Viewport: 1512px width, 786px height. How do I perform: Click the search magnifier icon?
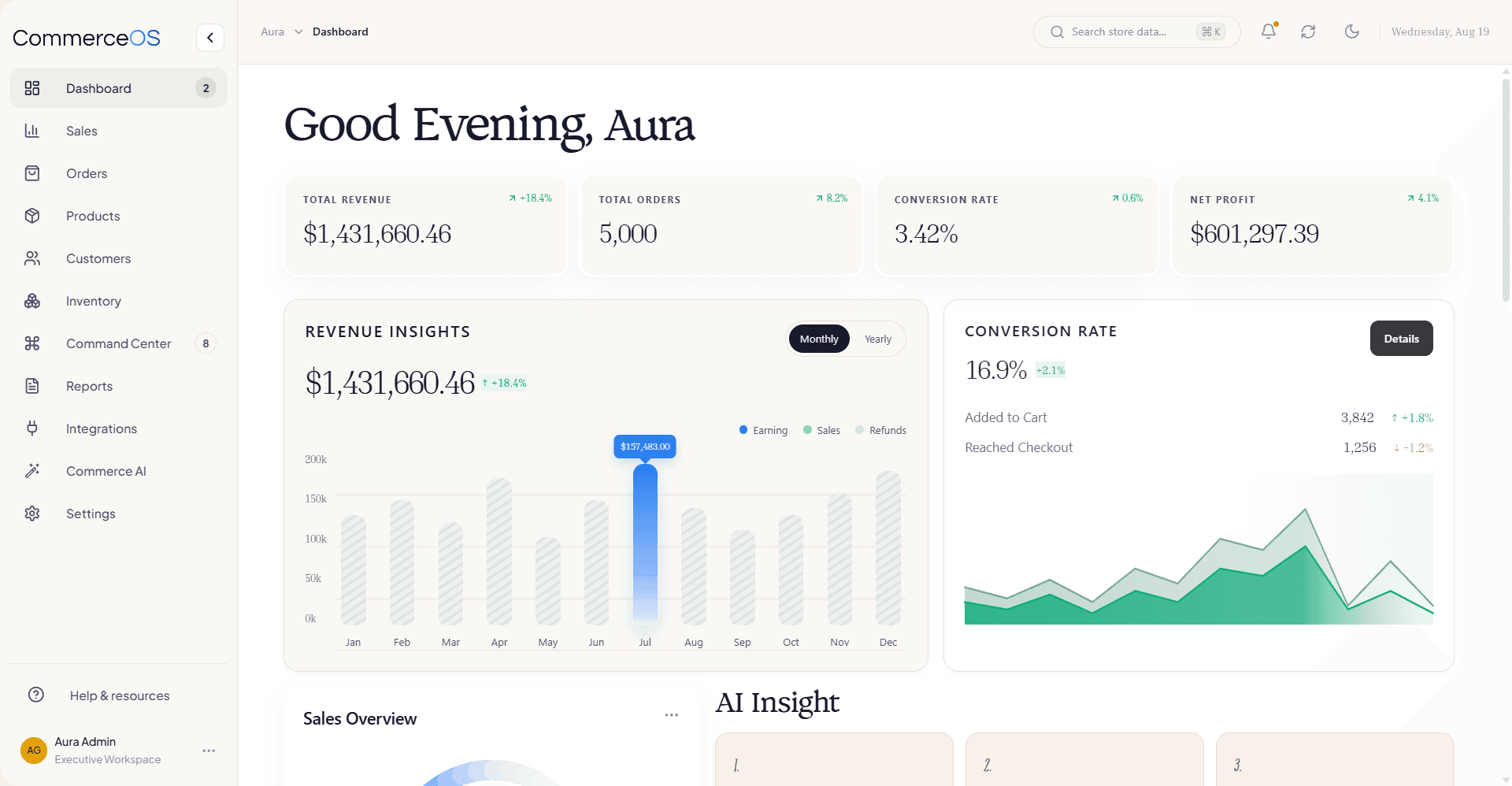pyautogui.click(x=1058, y=32)
